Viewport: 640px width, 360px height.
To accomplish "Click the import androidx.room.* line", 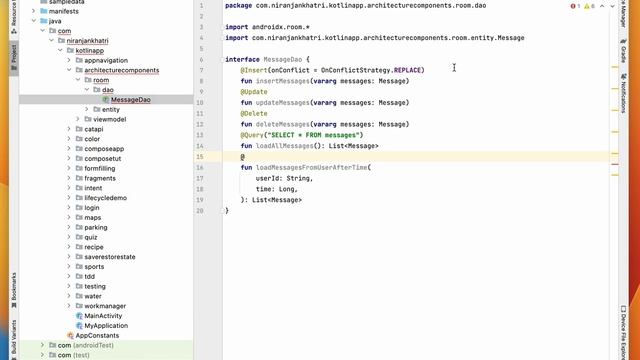I will (267, 27).
